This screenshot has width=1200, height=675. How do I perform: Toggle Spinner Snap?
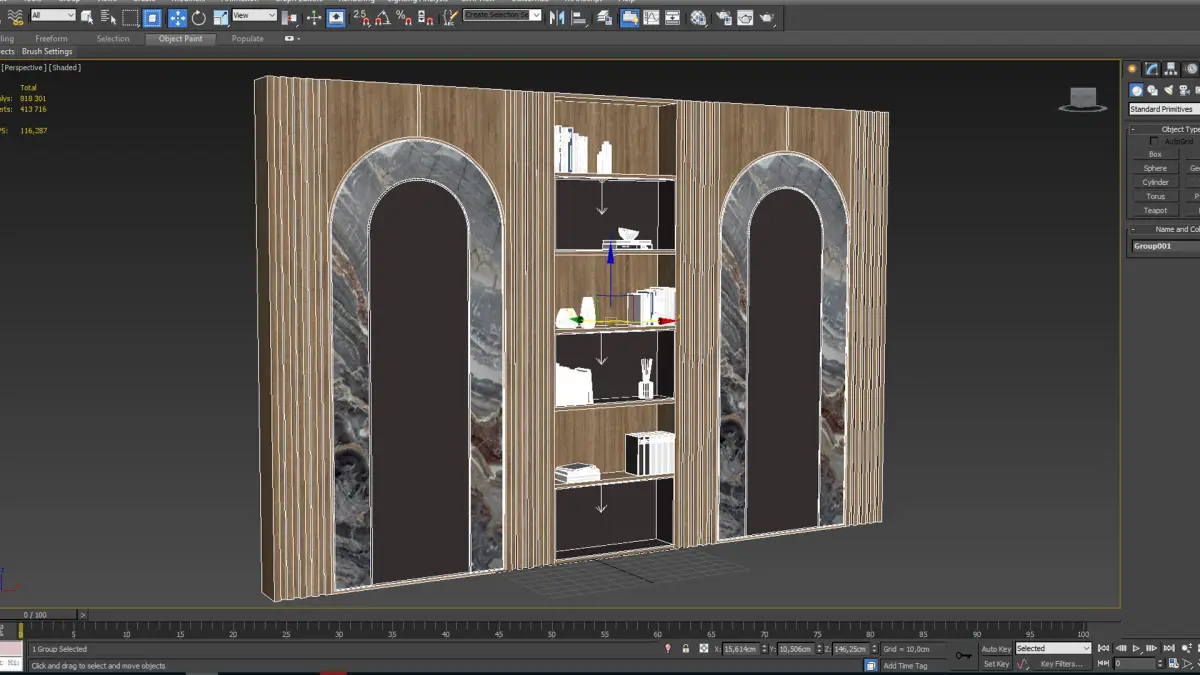(x=425, y=18)
